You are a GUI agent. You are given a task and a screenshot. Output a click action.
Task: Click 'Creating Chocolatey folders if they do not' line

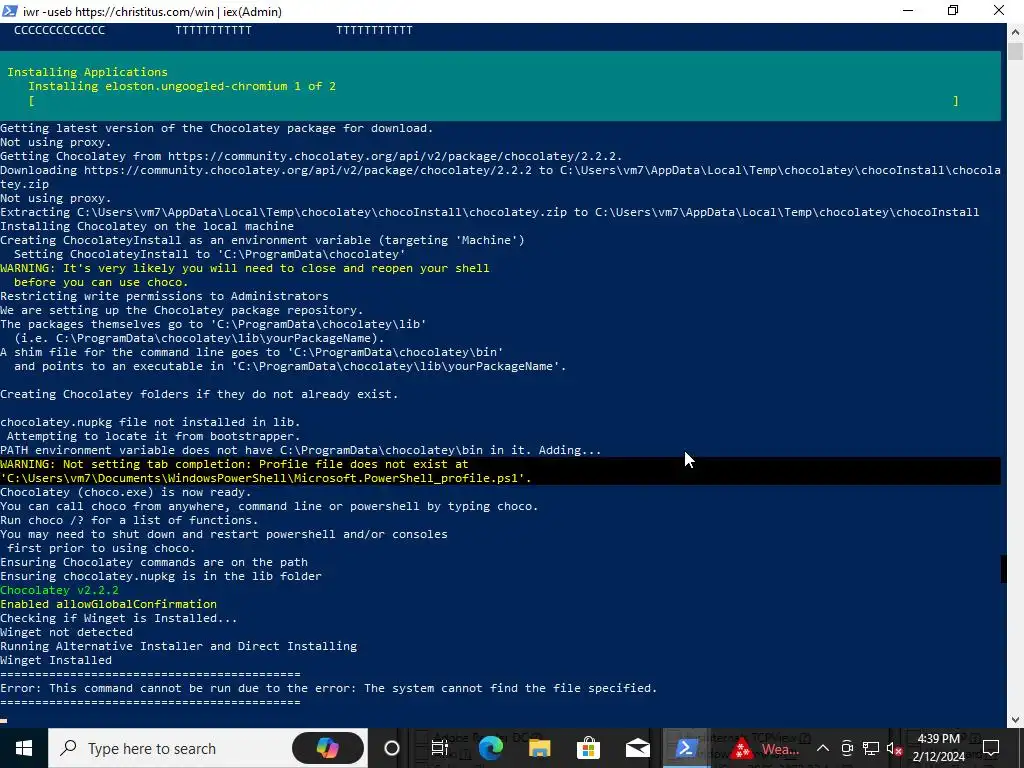199,394
